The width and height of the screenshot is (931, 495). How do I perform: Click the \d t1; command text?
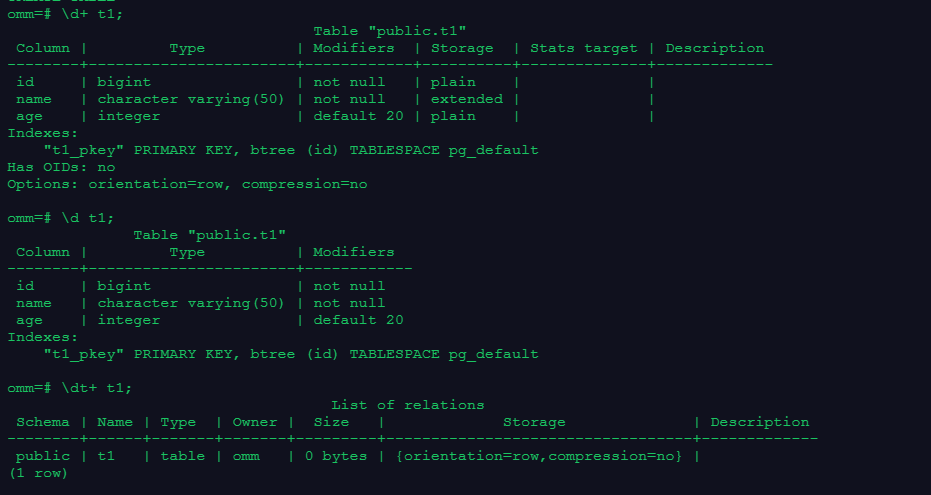[87, 218]
